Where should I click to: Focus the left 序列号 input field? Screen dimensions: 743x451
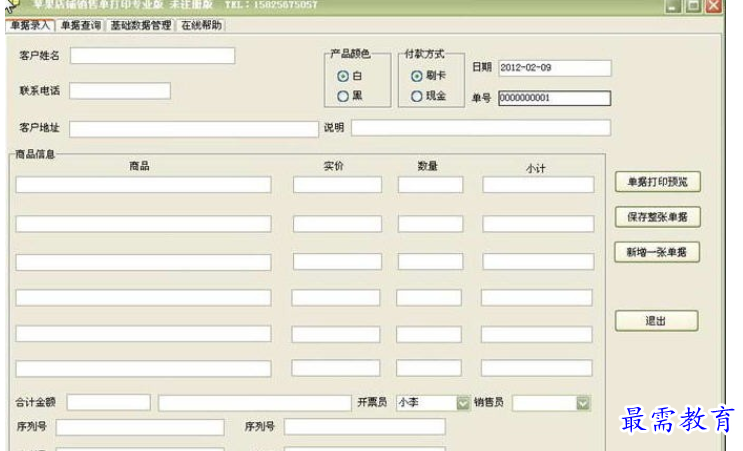[x=140, y=427]
